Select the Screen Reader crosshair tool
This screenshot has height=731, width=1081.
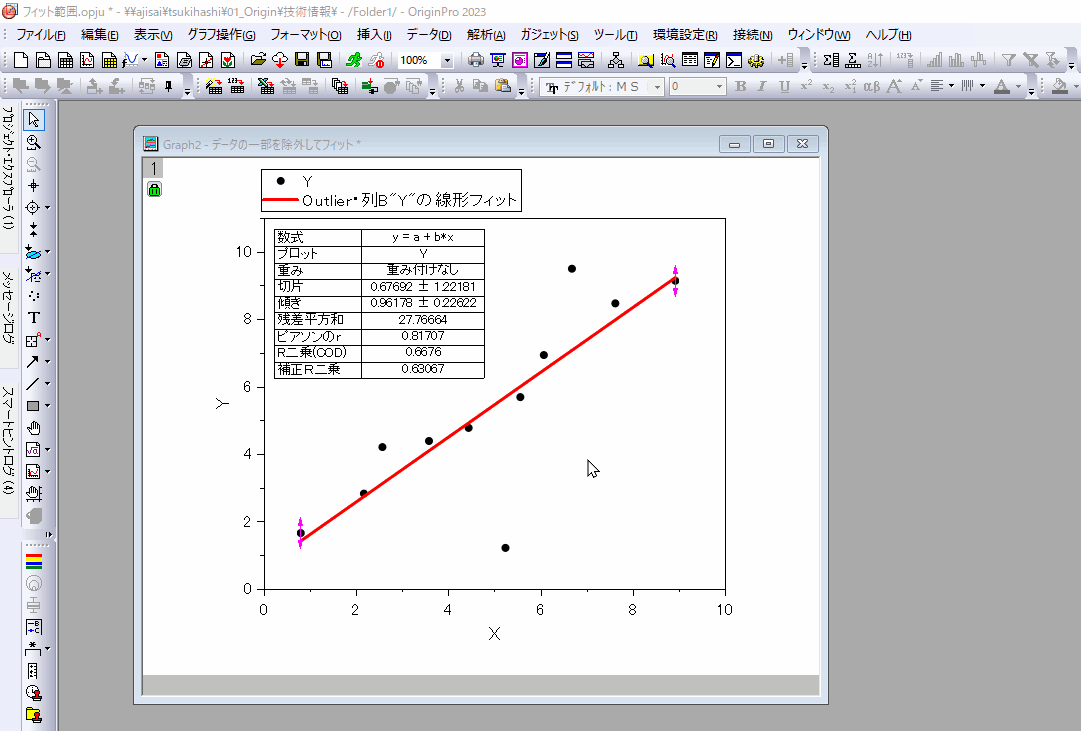(33, 186)
